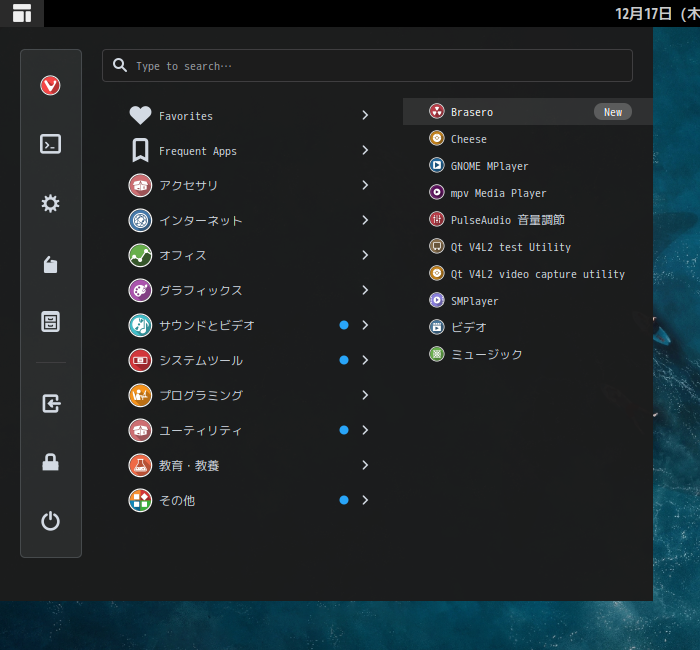
Task: Select 教育・教養 category label
Action: point(189,466)
